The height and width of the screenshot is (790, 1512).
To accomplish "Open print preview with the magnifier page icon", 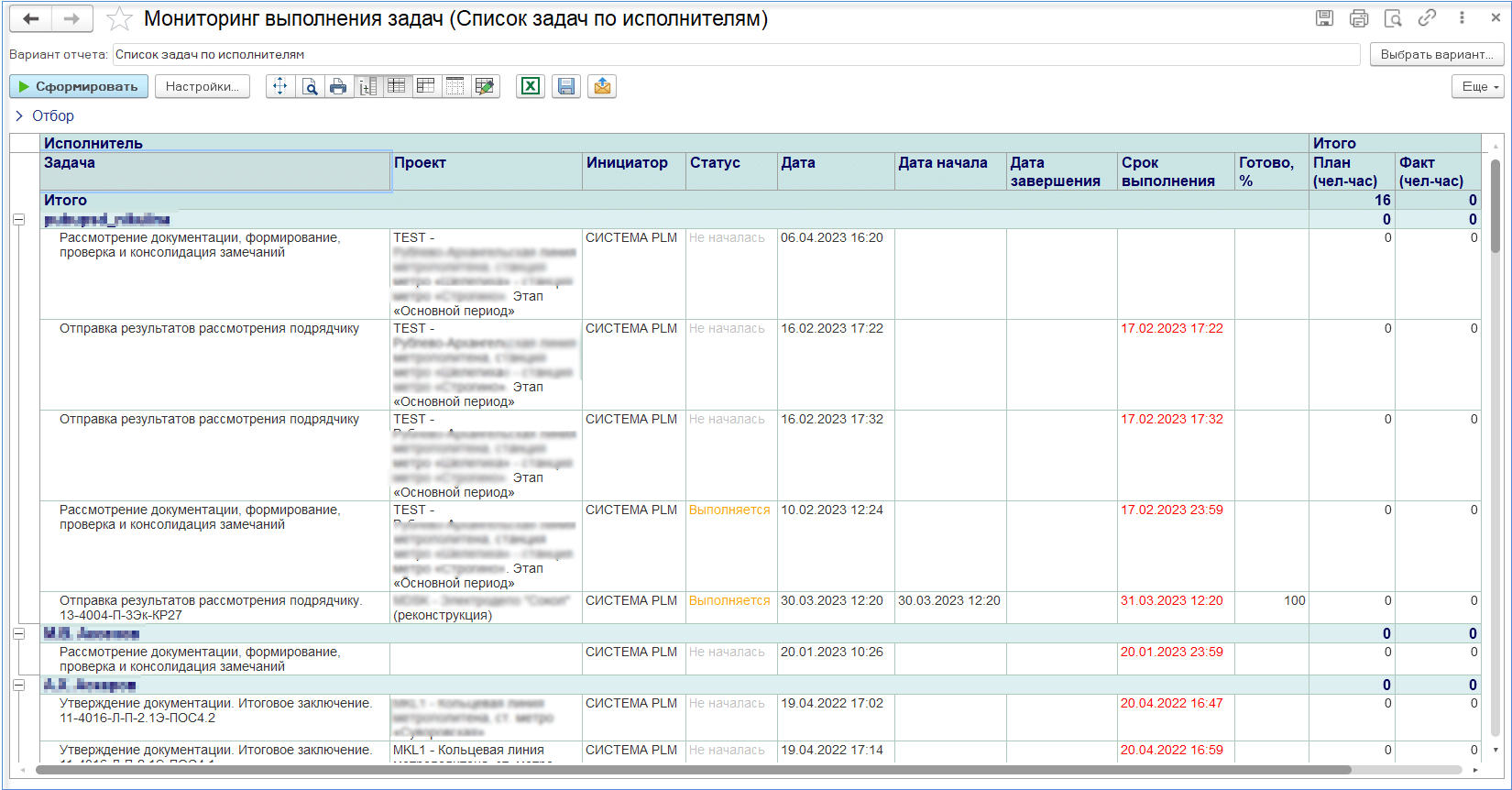I will pos(310,86).
